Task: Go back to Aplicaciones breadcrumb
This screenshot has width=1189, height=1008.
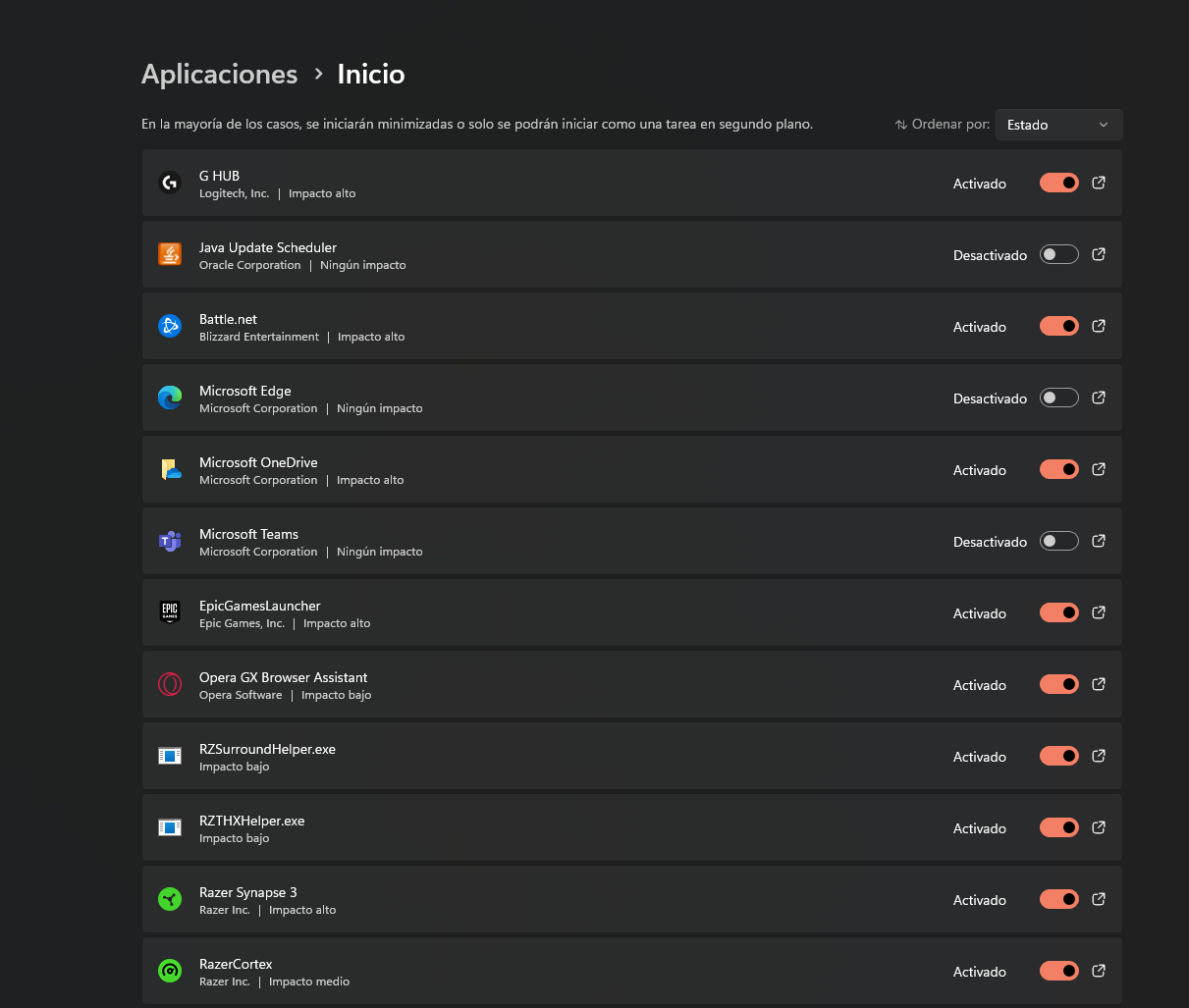Action: click(220, 75)
